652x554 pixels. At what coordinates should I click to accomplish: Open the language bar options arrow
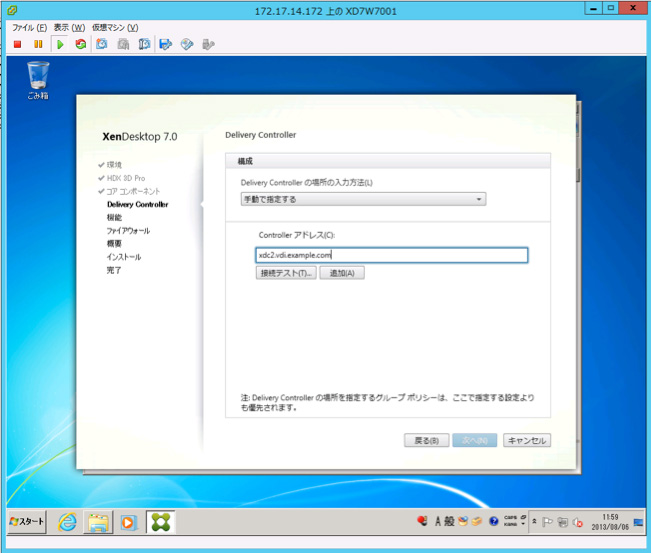523,524
